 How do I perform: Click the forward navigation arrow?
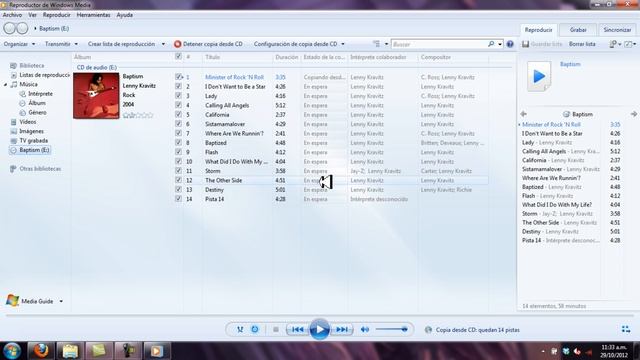click(x=22, y=28)
